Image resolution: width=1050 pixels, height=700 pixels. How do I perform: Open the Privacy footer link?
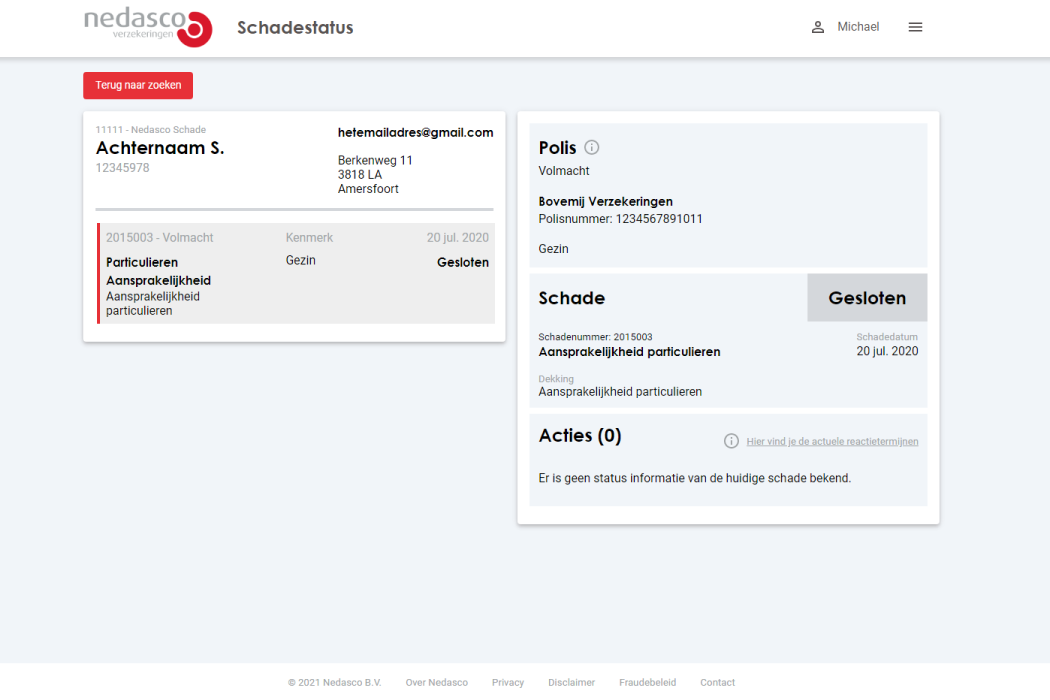coord(508,683)
